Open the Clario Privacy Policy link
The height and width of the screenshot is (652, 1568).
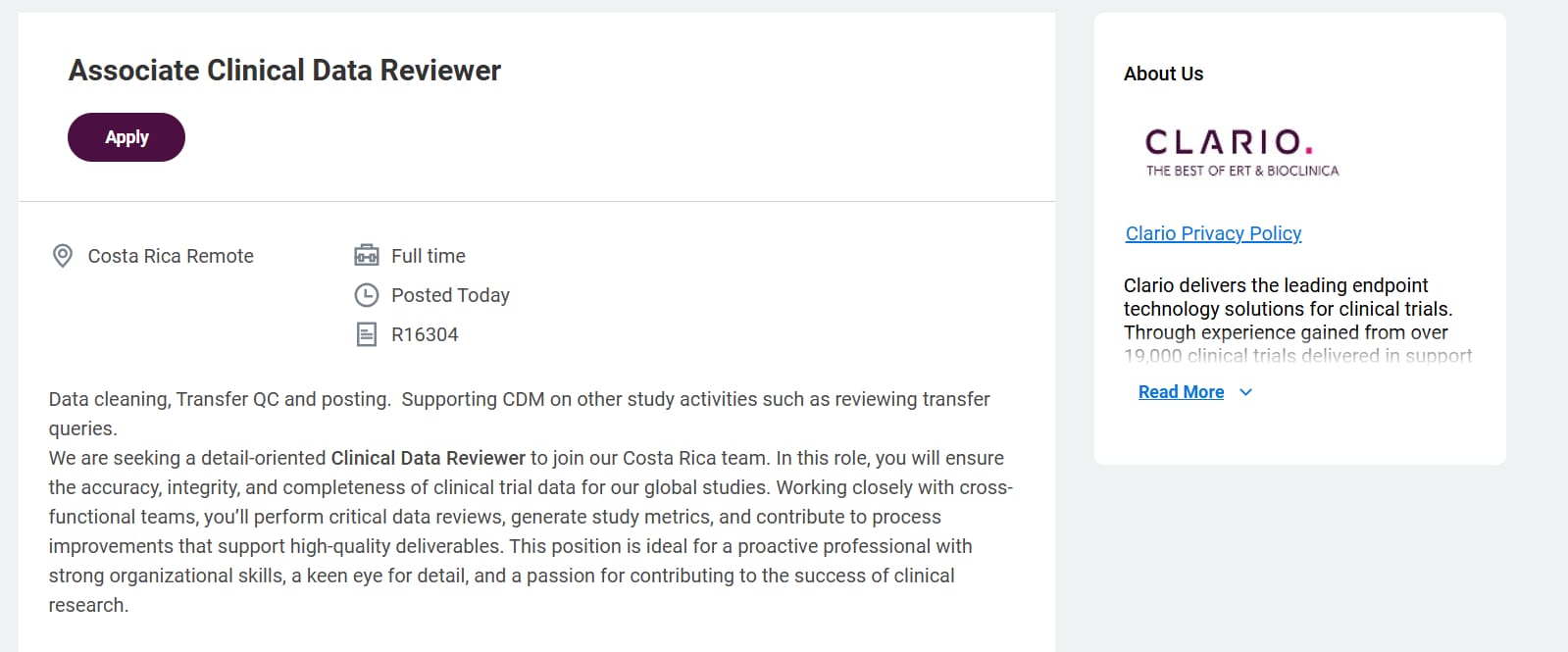[x=1213, y=233]
